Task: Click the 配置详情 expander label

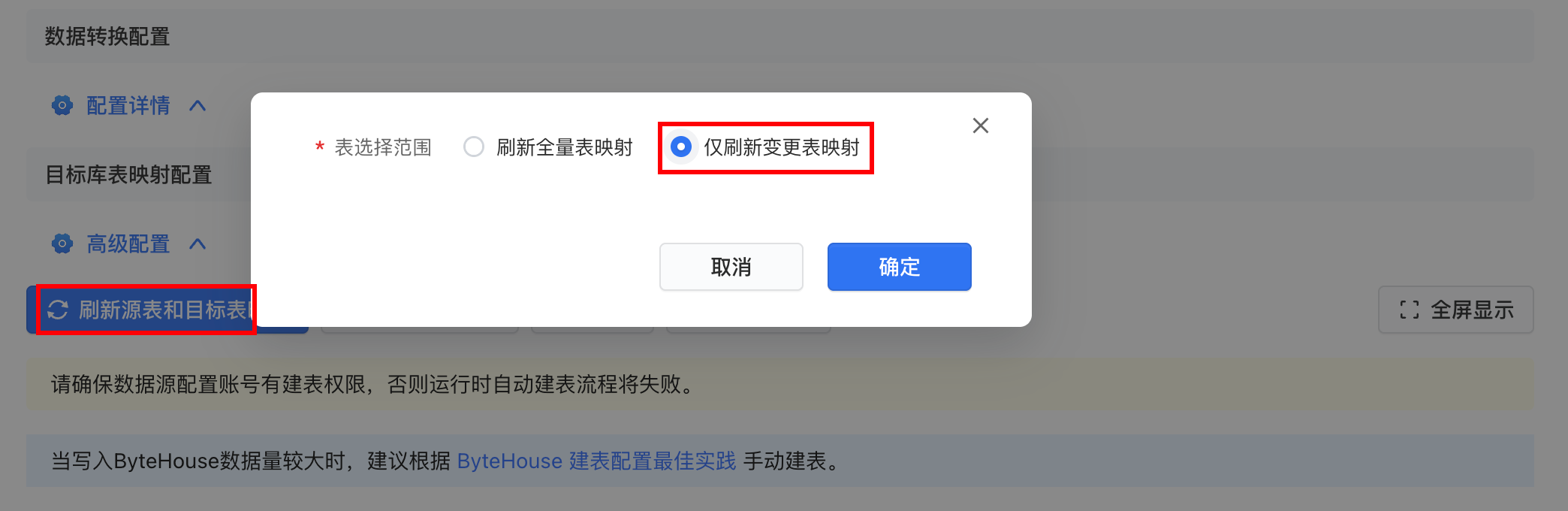Action: [128, 106]
